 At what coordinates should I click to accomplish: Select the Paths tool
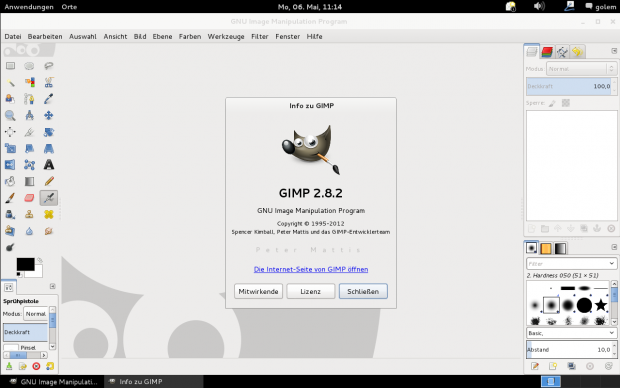coord(29,99)
